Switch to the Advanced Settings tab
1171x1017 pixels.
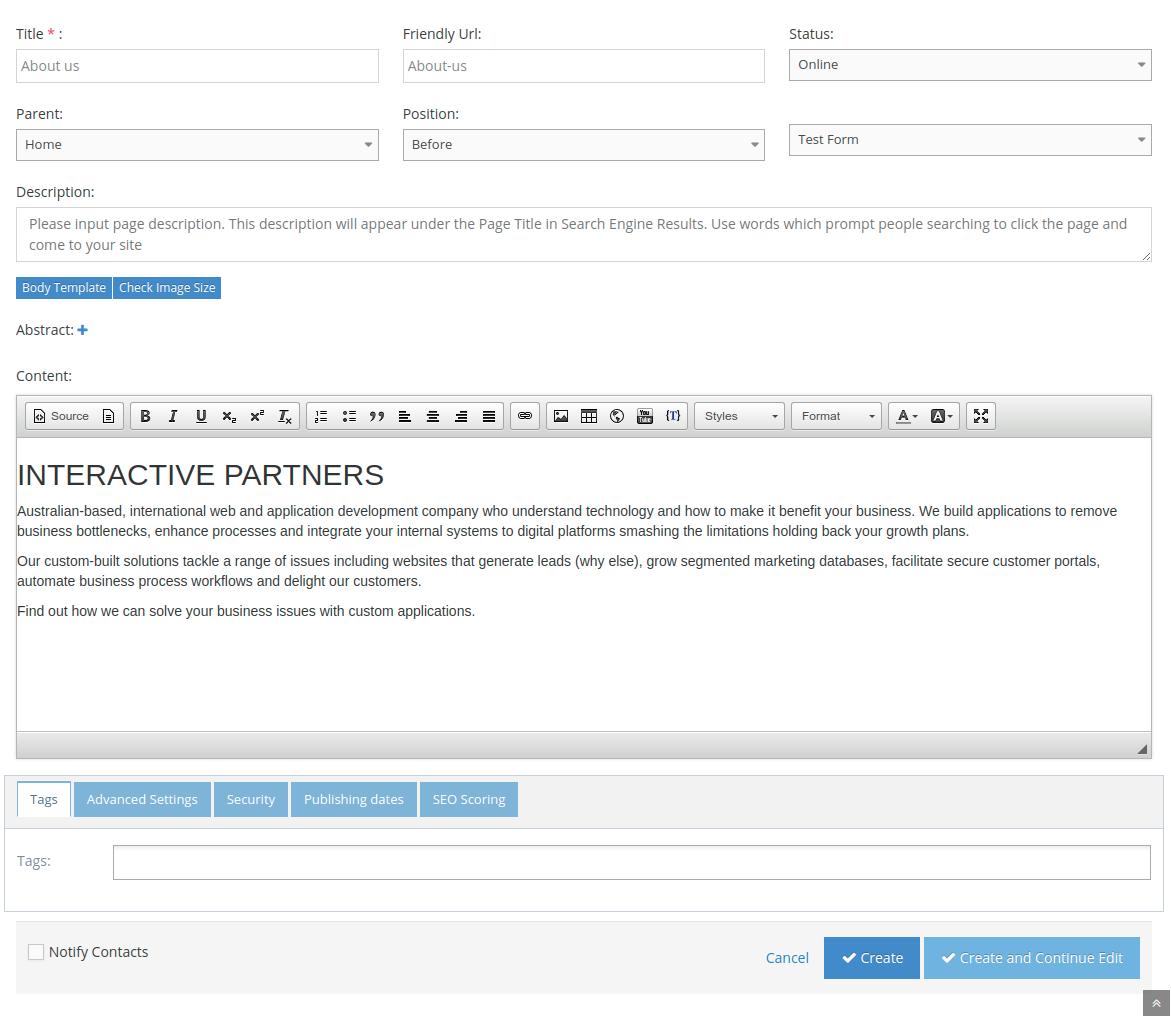pos(141,799)
